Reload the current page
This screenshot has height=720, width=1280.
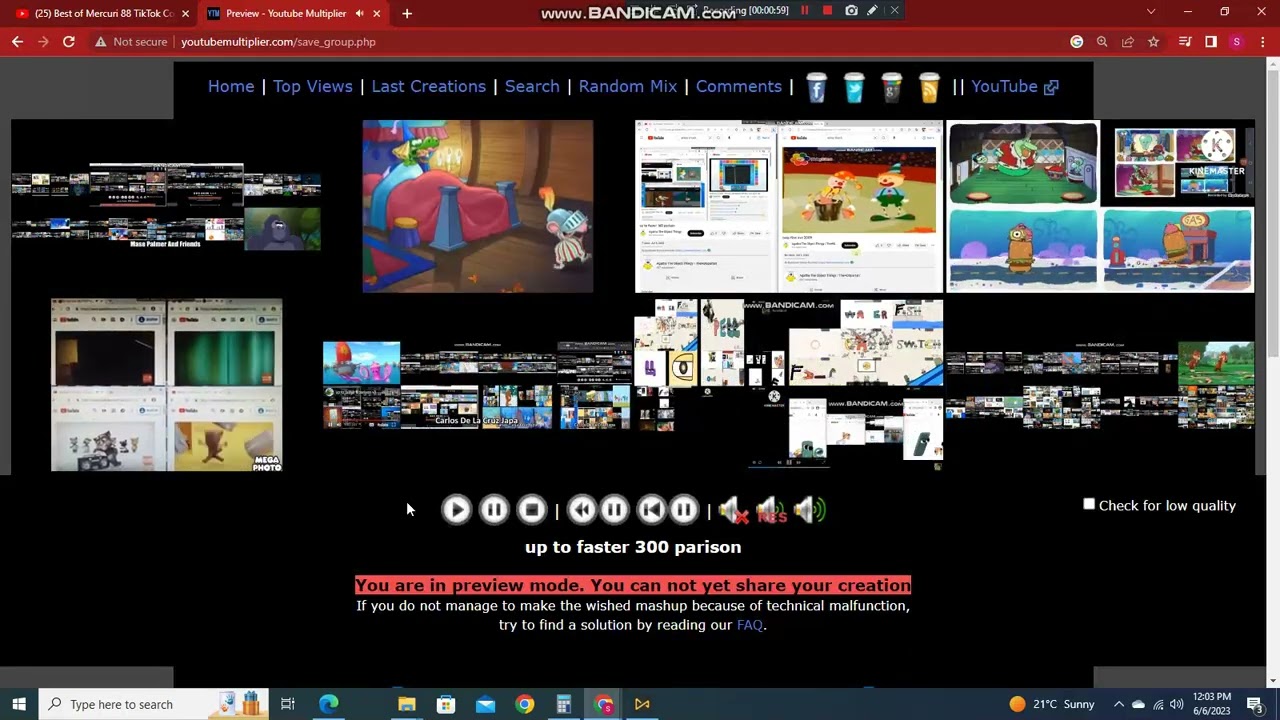tap(69, 42)
